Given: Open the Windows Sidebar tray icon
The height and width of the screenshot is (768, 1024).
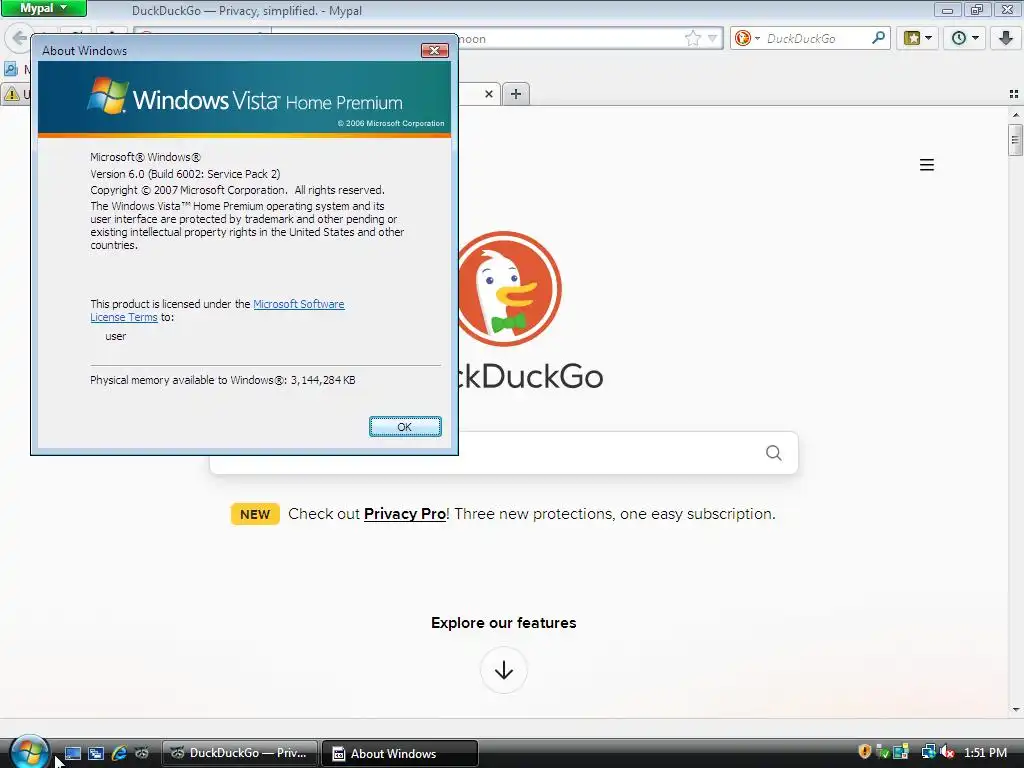Looking at the screenshot, I should (901, 752).
